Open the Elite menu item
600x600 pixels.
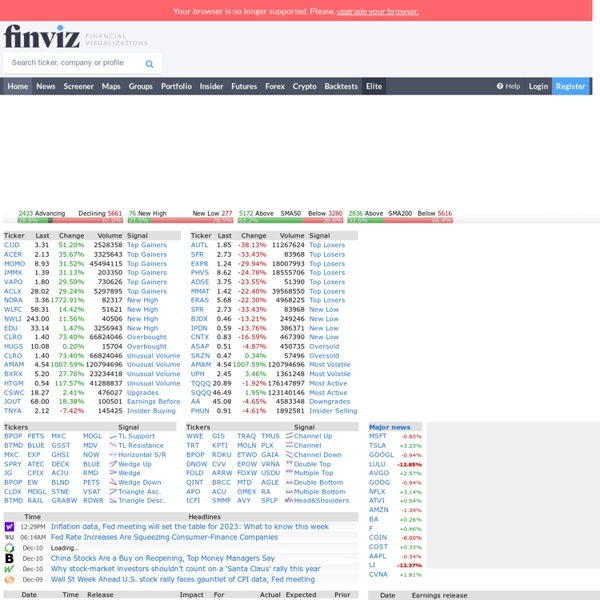[x=374, y=86]
